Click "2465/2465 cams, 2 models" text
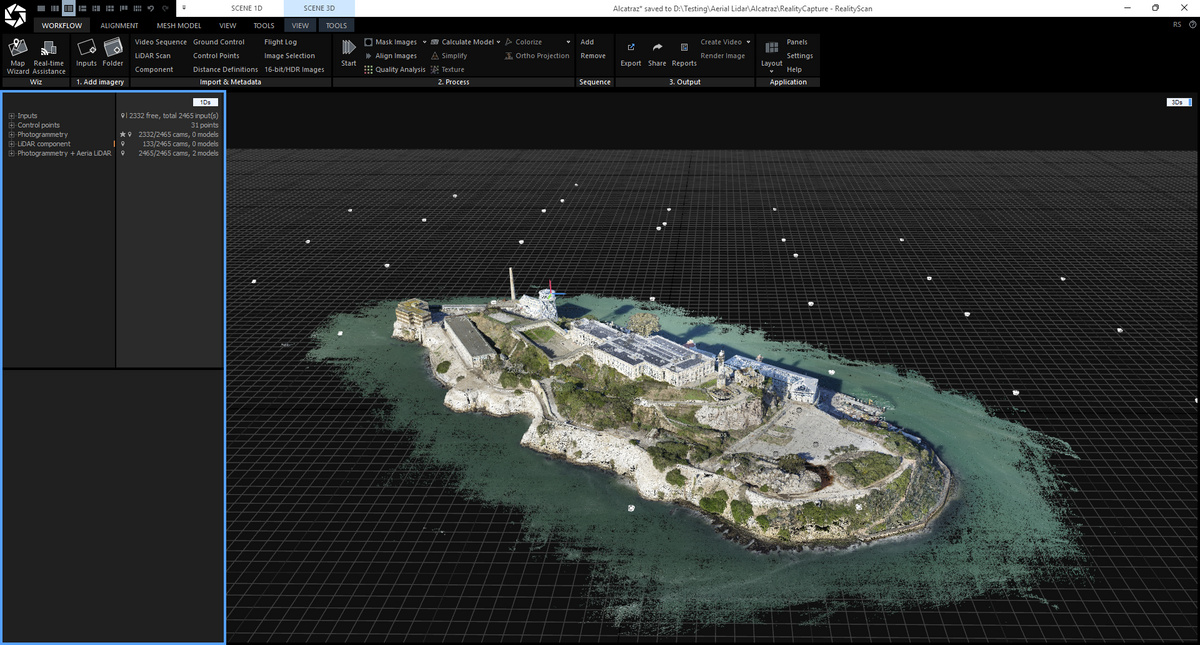This screenshot has height=645, width=1200. click(178, 153)
